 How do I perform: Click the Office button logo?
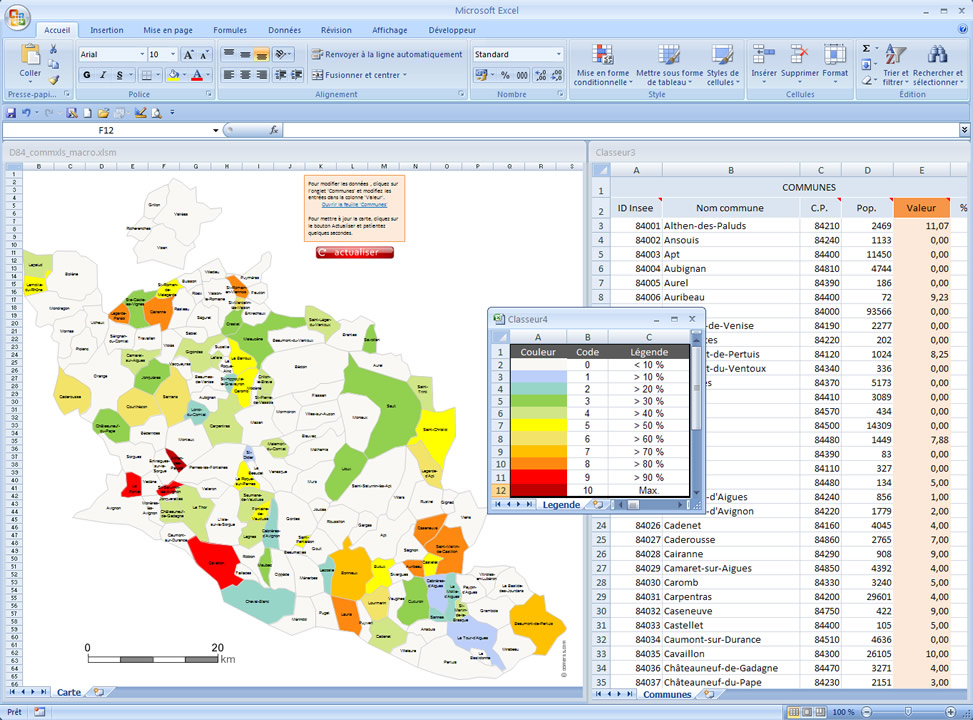[17, 17]
